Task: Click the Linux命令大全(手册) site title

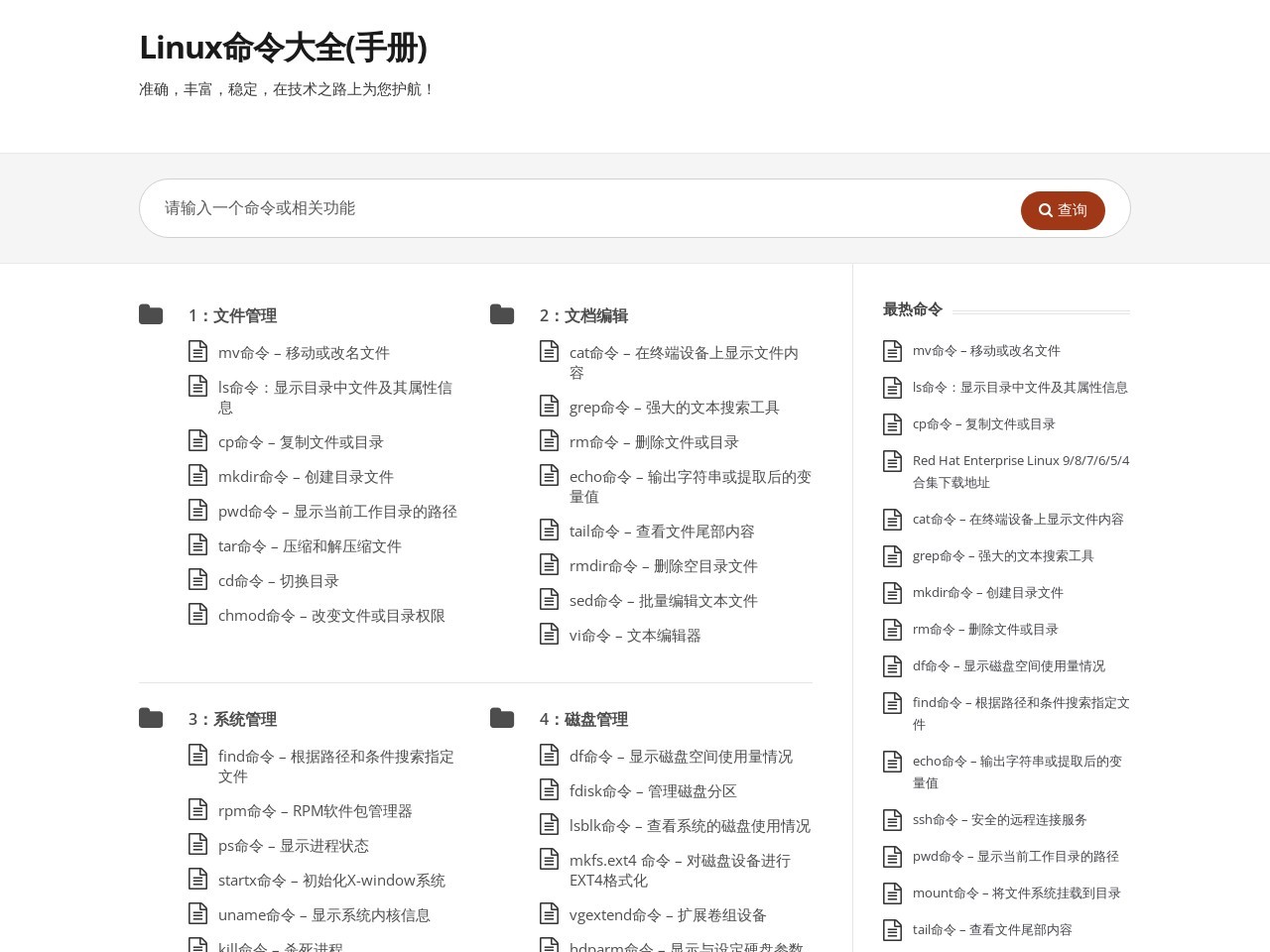Action: coord(283,48)
